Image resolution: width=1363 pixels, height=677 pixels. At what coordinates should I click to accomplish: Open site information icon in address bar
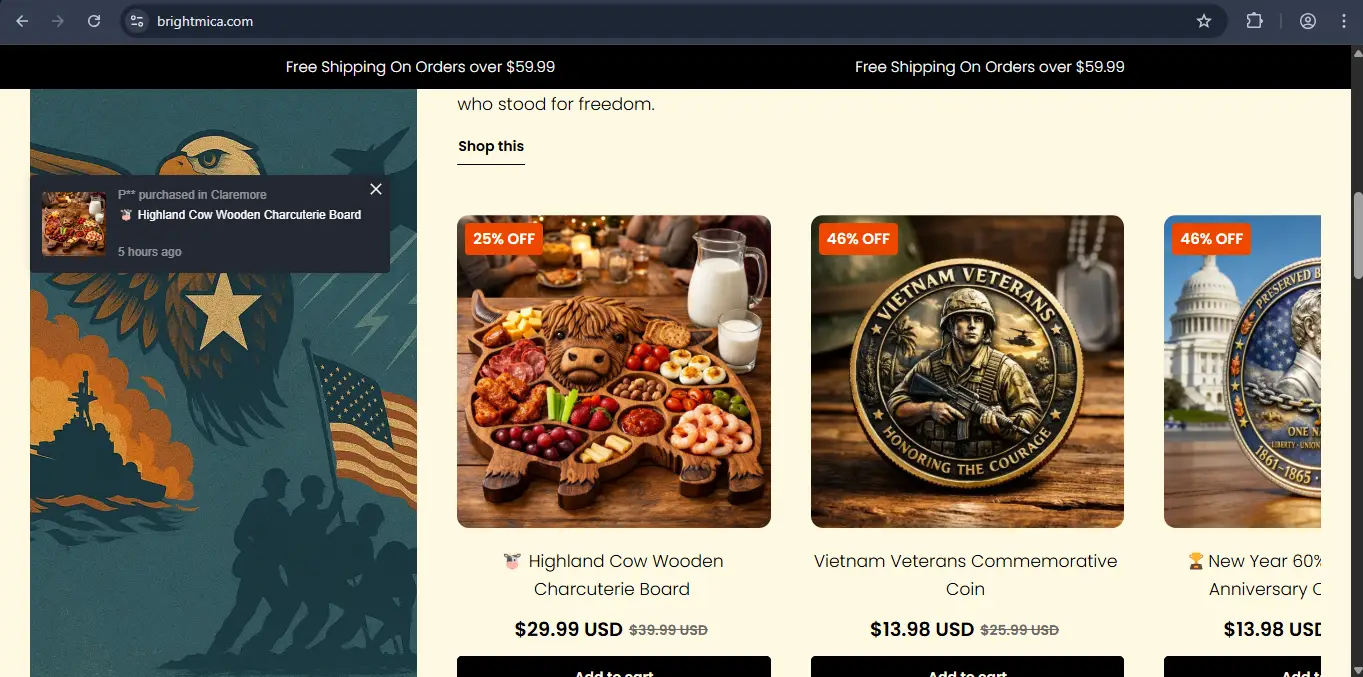[x=137, y=21]
